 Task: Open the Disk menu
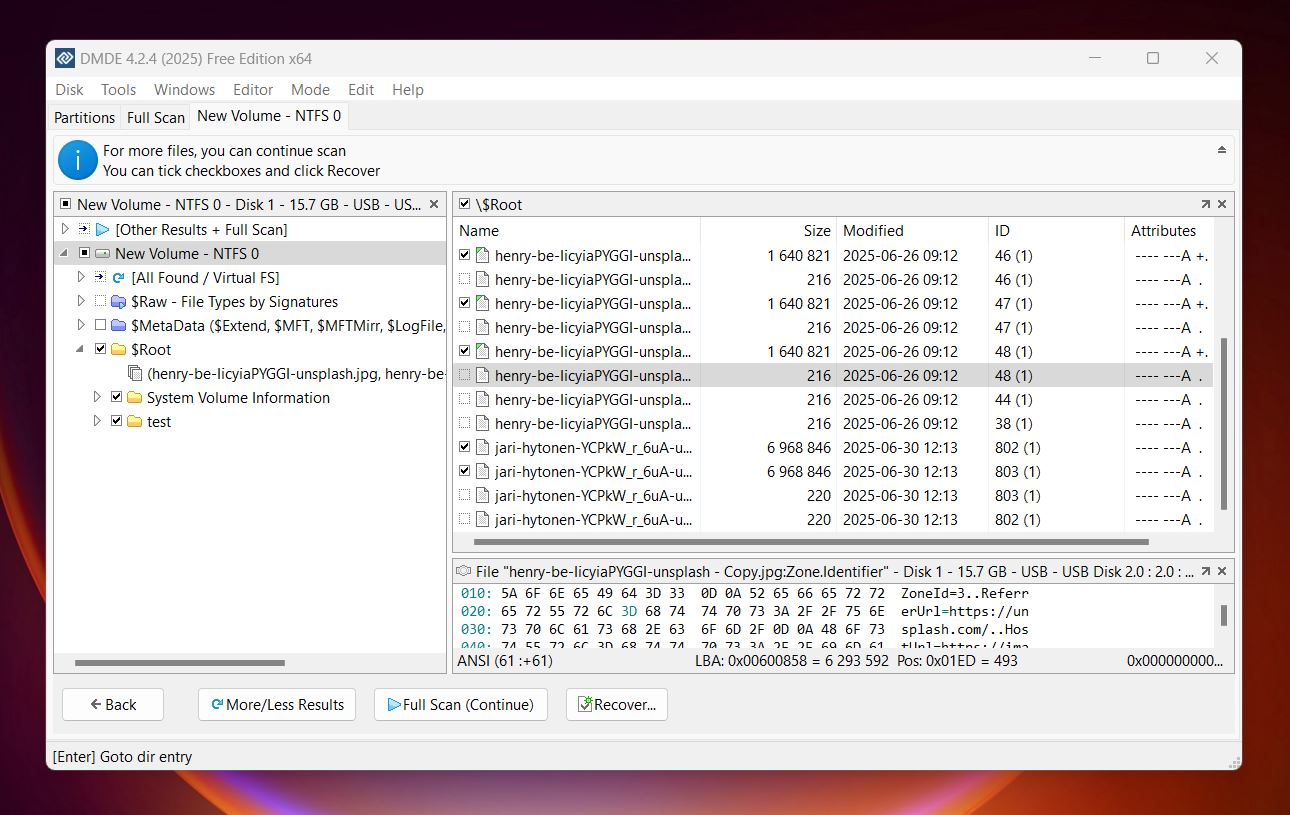(x=69, y=89)
